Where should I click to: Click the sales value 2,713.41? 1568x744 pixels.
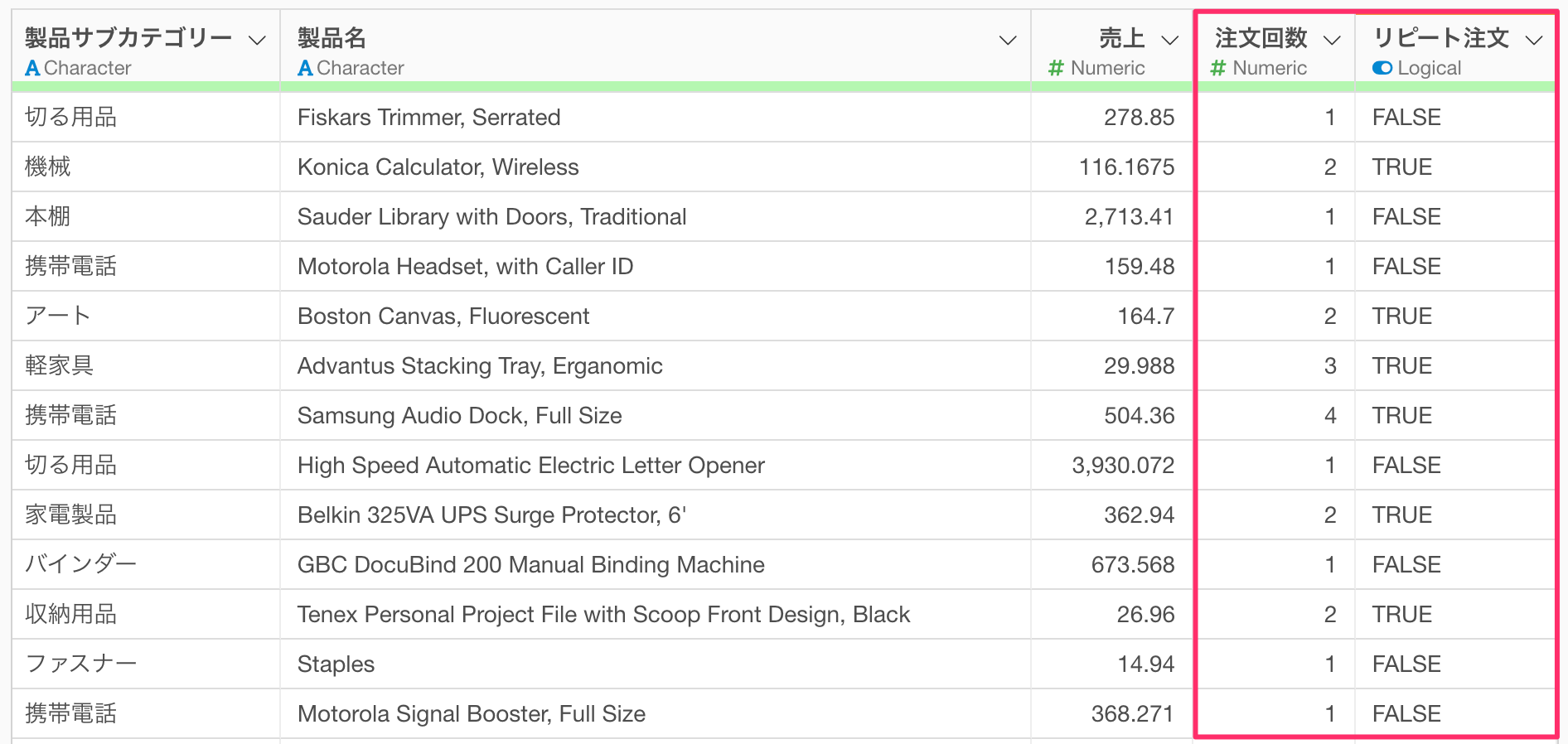[x=1129, y=217]
